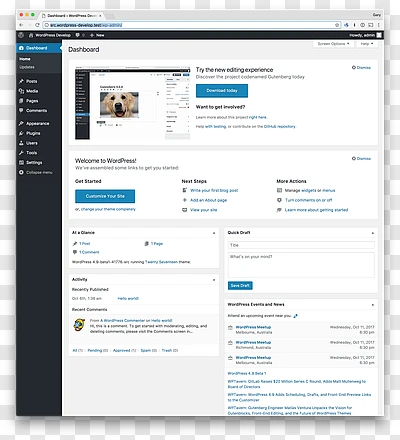Open WordPress Develop site link in admin bar

(x=50, y=35)
